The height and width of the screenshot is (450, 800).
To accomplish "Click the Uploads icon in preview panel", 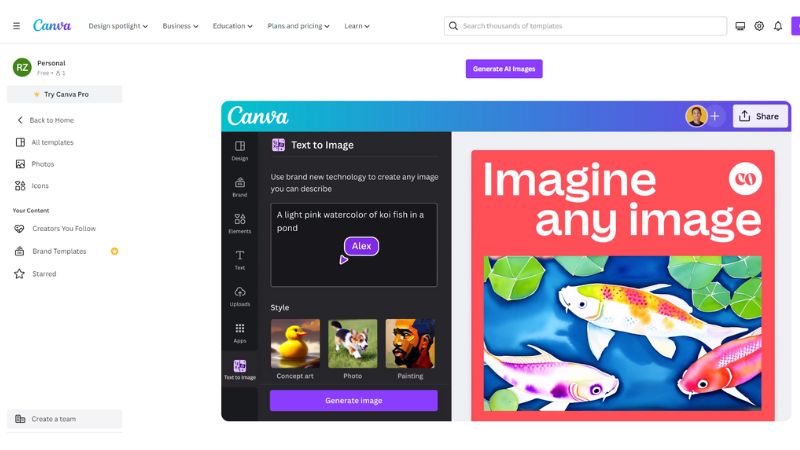I will [240, 296].
